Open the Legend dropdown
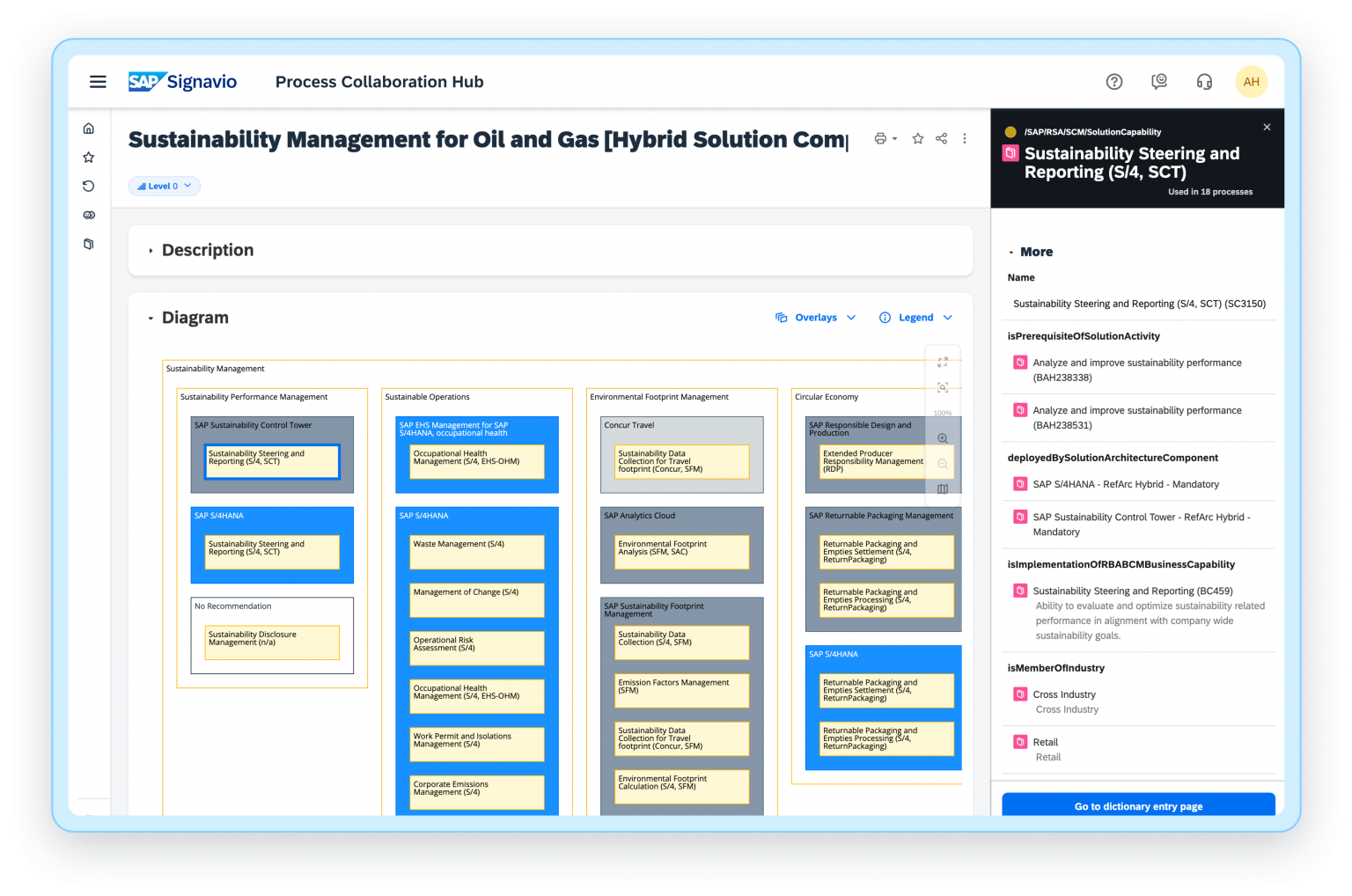This screenshot has width=1352, height=896. (915, 317)
